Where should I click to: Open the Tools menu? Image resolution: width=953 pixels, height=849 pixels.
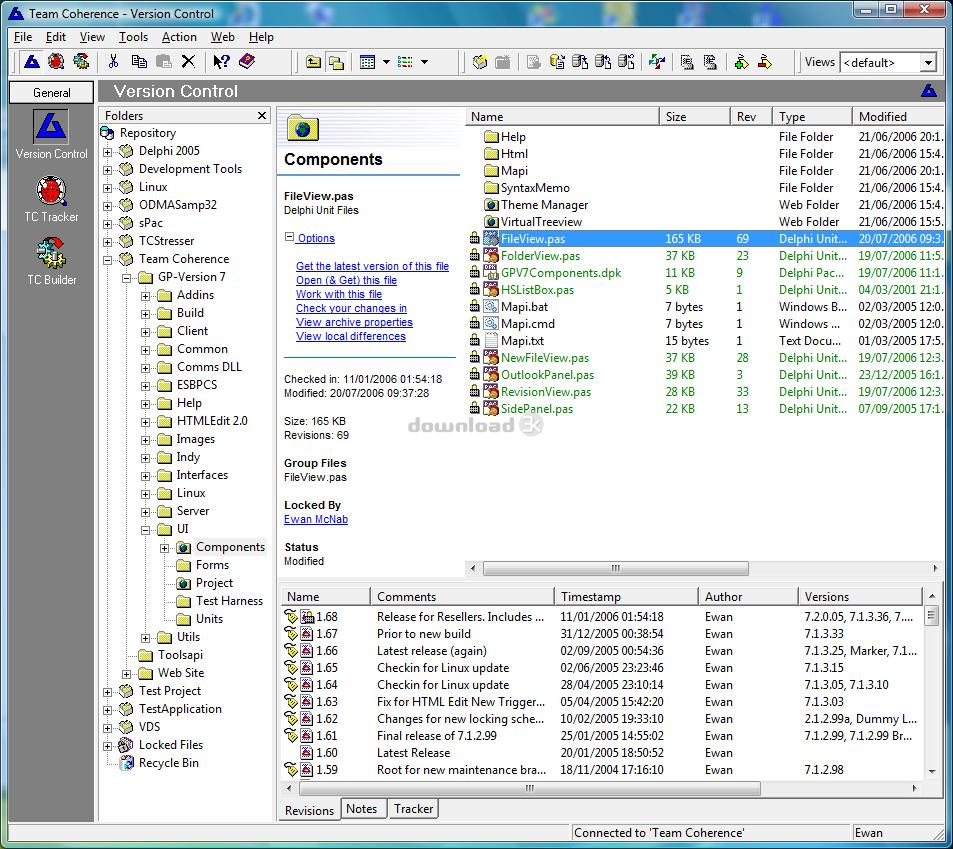click(133, 37)
